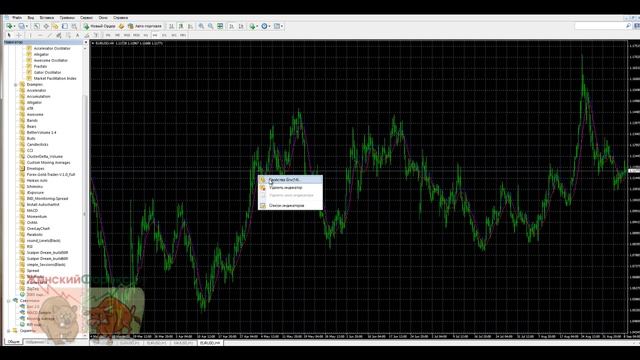Select Fractals indicator in Navigator
Viewport: 640px width, 360px height.
tap(40, 66)
